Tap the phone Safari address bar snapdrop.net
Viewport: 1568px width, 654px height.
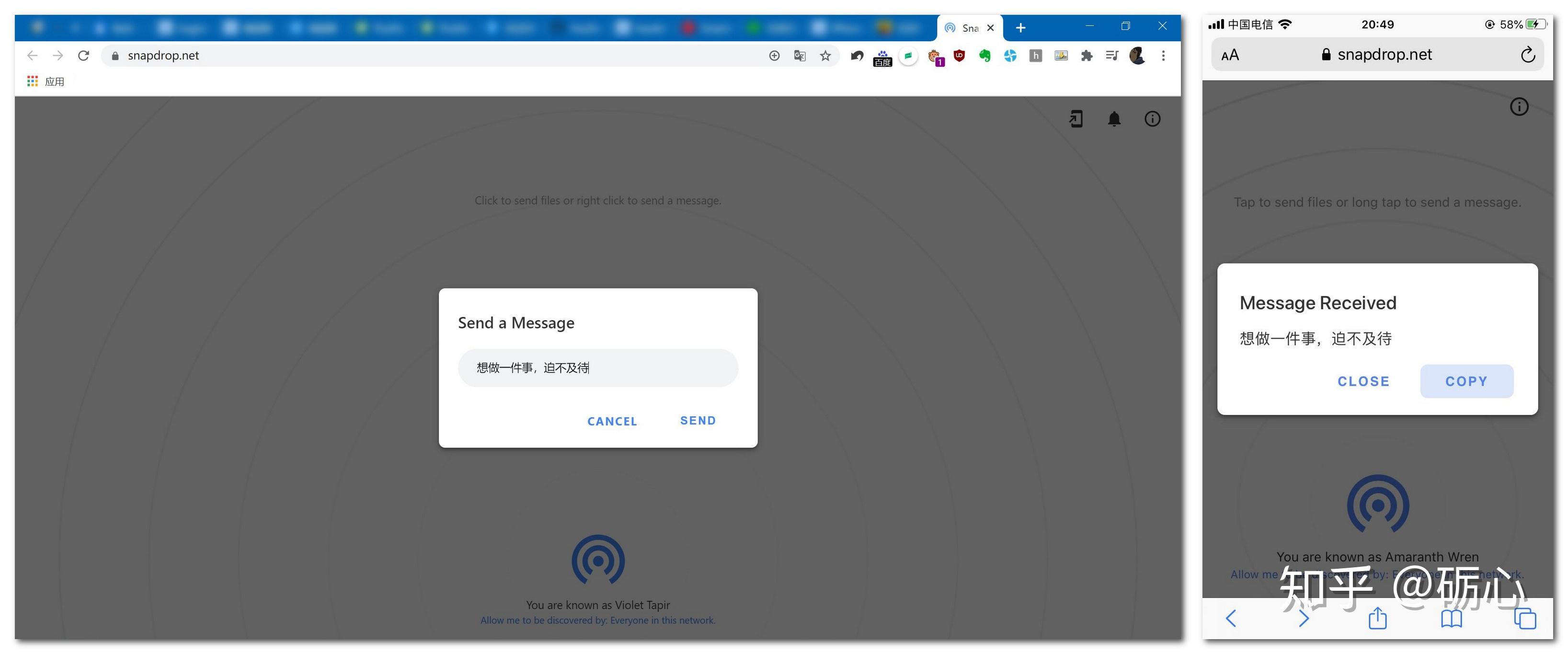coord(1377,55)
